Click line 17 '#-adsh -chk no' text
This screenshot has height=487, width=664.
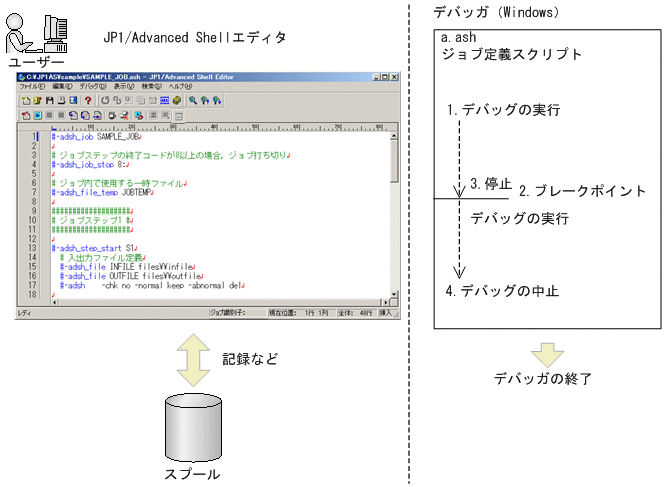tap(95, 285)
